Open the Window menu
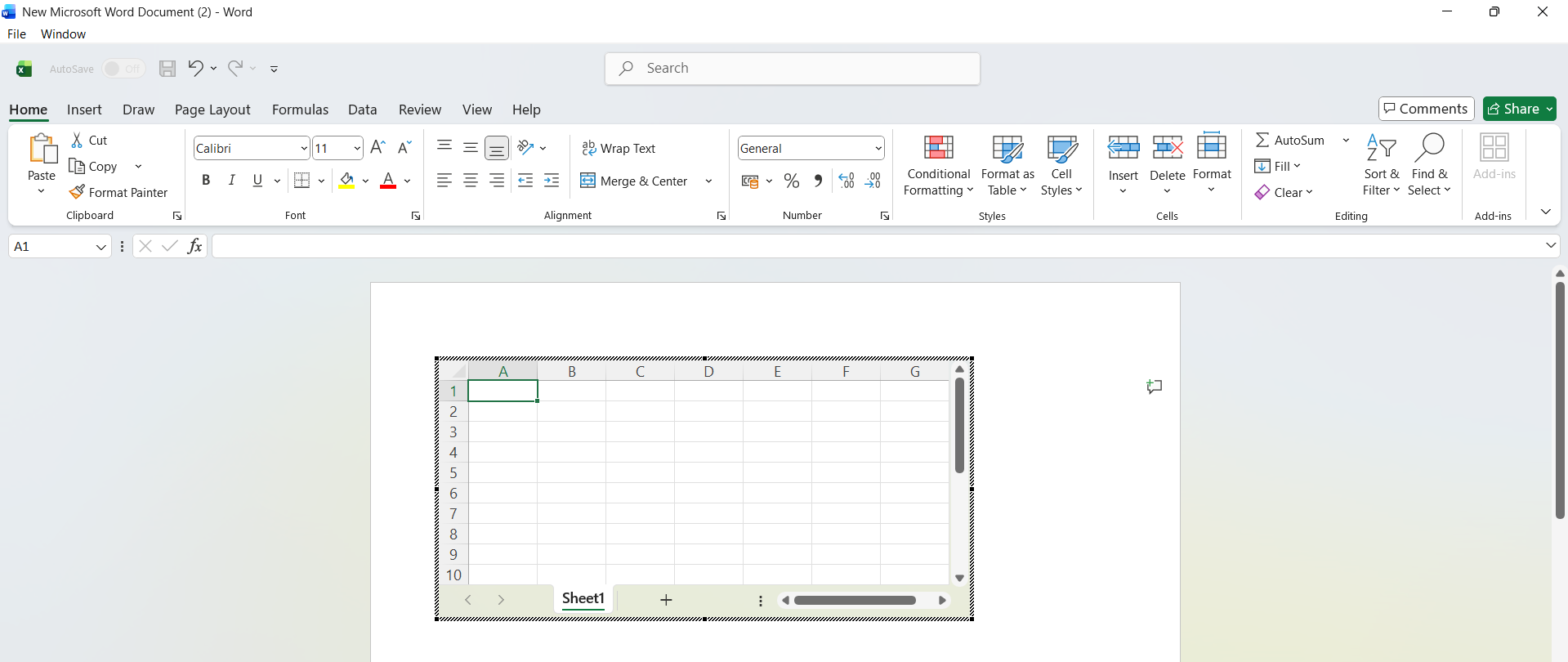 (63, 34)
